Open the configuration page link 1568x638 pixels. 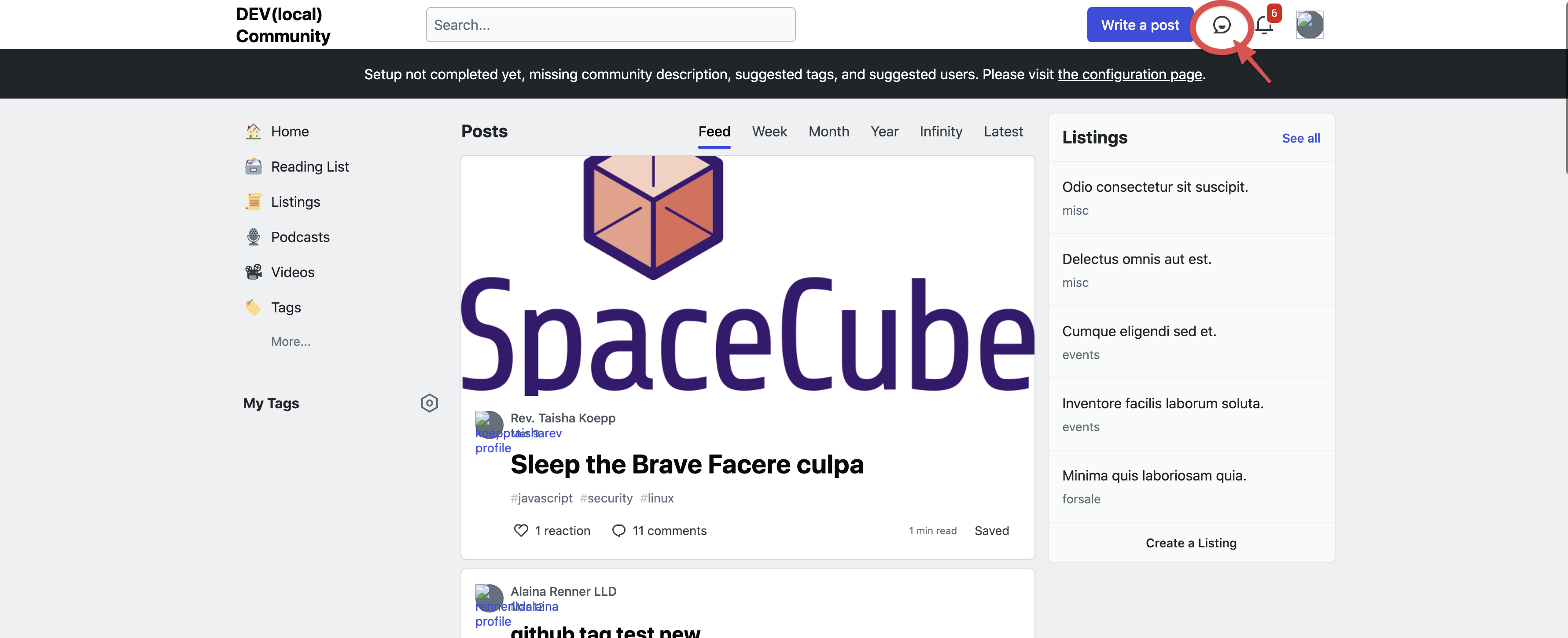coord(1129,74)
